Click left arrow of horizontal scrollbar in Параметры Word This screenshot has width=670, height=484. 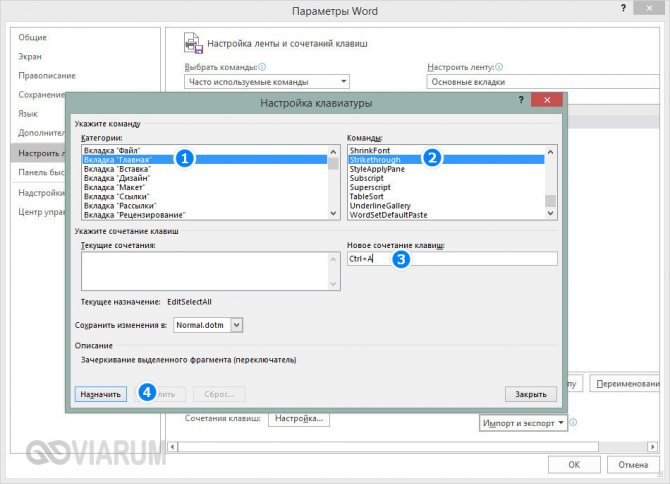172,447
